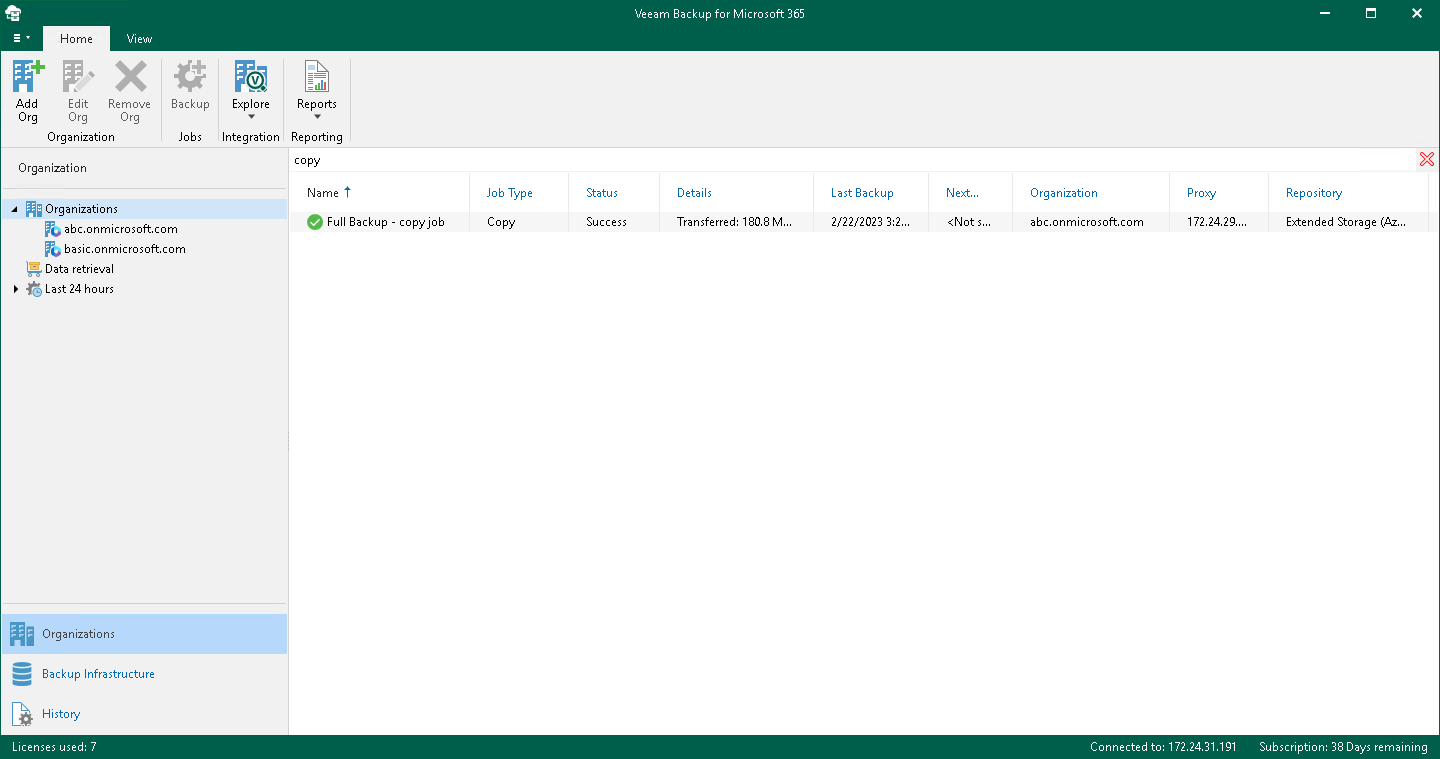Click the '2/22/2023 3:2...' last backup cell

871,222
